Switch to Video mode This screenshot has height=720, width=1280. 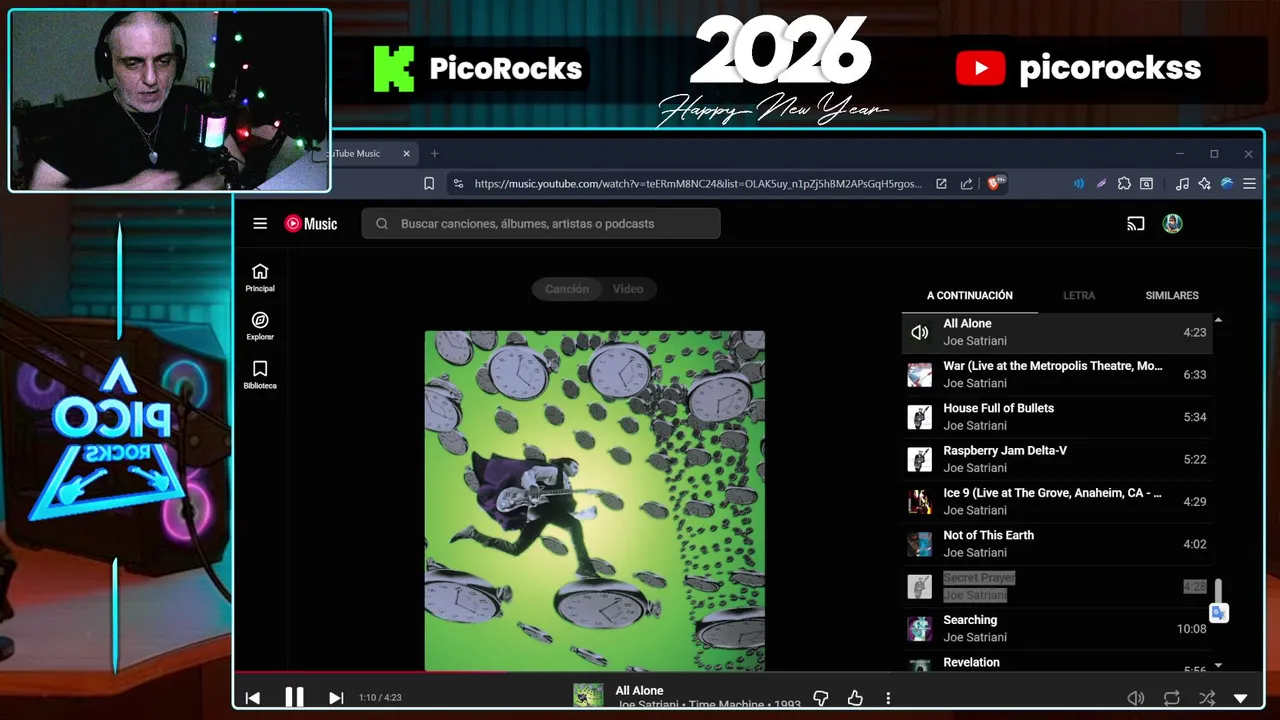628,289
